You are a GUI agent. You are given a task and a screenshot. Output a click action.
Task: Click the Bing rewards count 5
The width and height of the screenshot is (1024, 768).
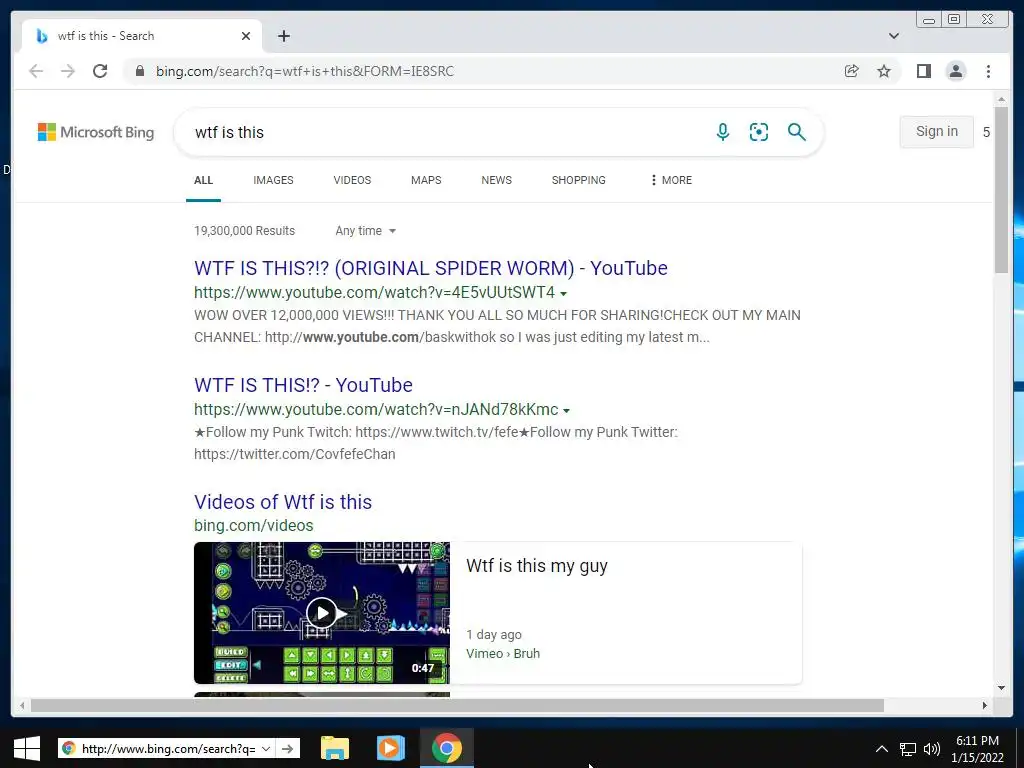coord(986,132)
